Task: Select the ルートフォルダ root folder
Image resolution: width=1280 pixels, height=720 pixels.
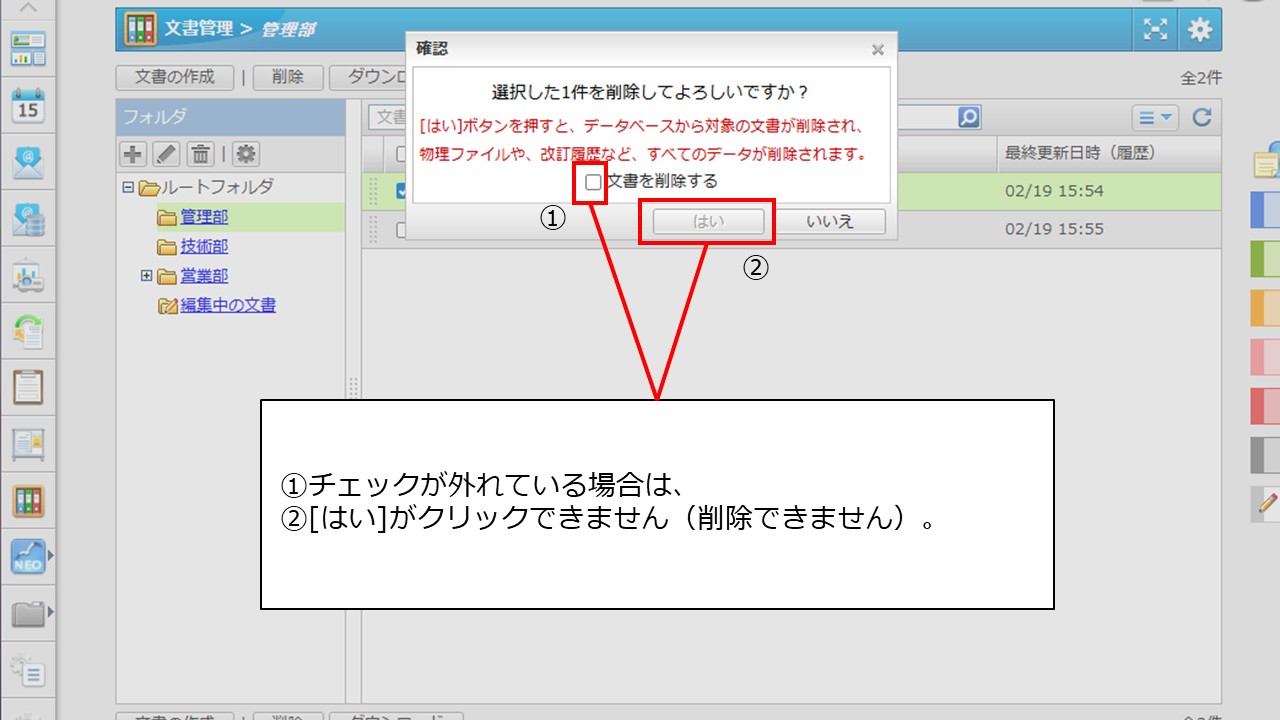Action: point(217,187)
